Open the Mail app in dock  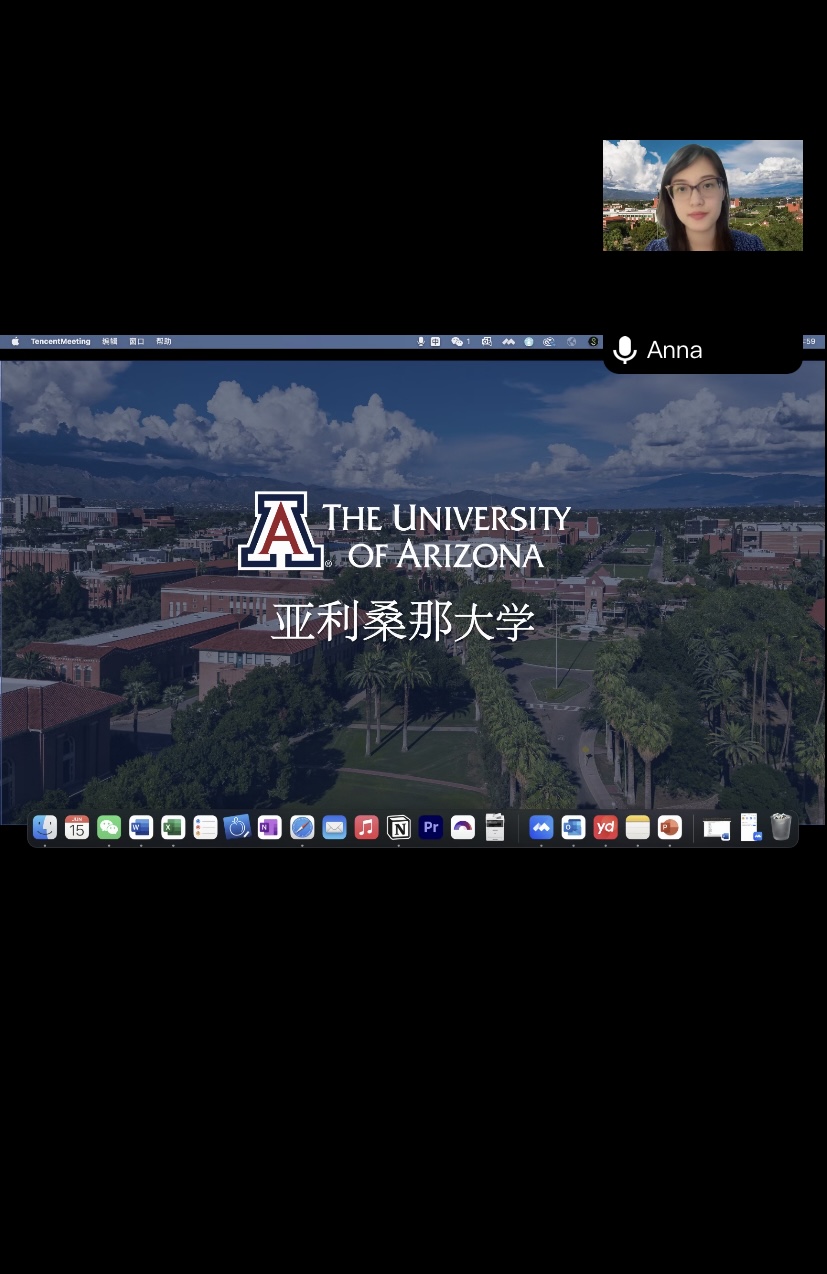click(x=334, y=827)
